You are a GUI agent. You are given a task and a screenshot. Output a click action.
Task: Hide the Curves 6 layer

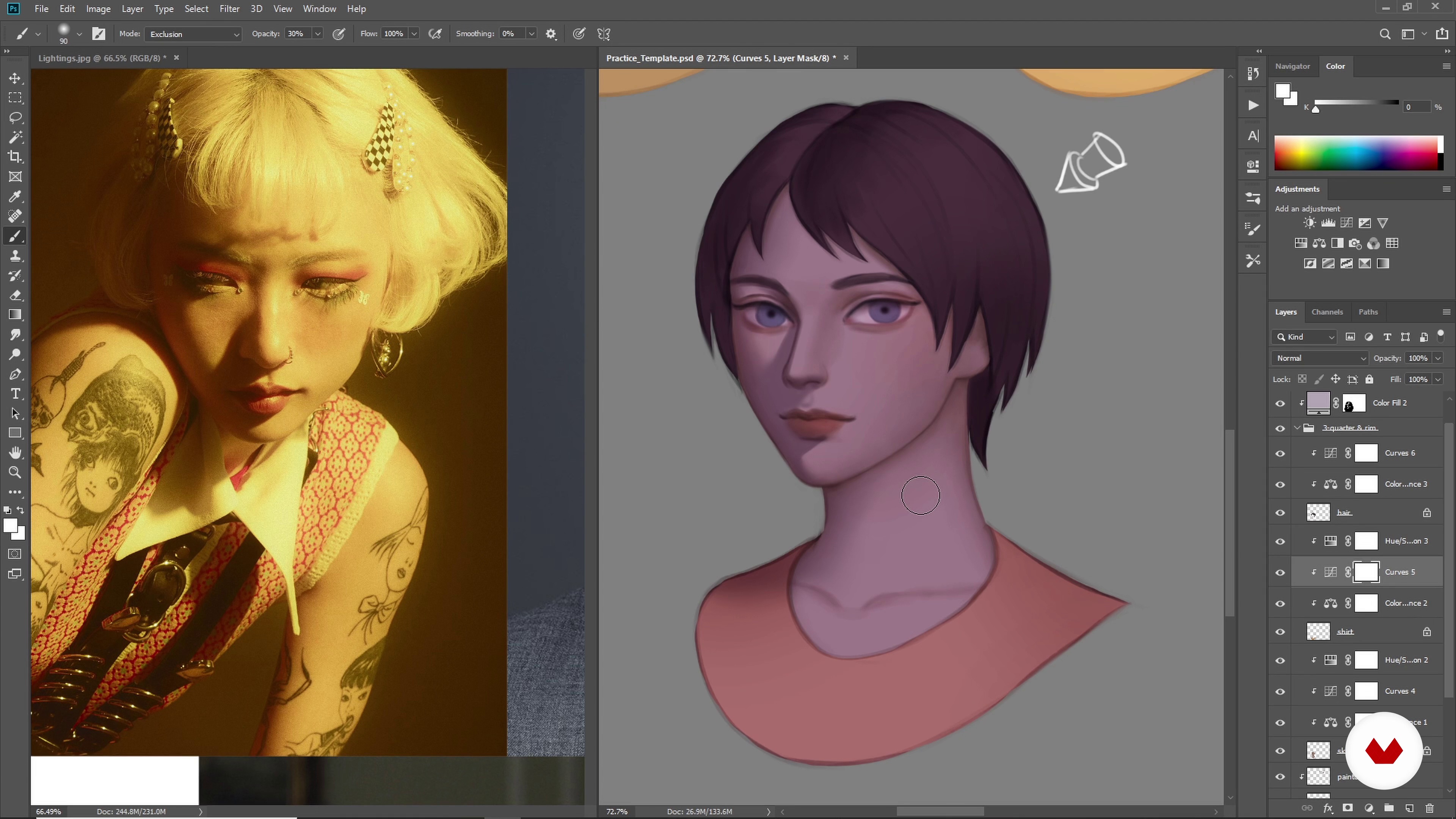pos(1280,453)
